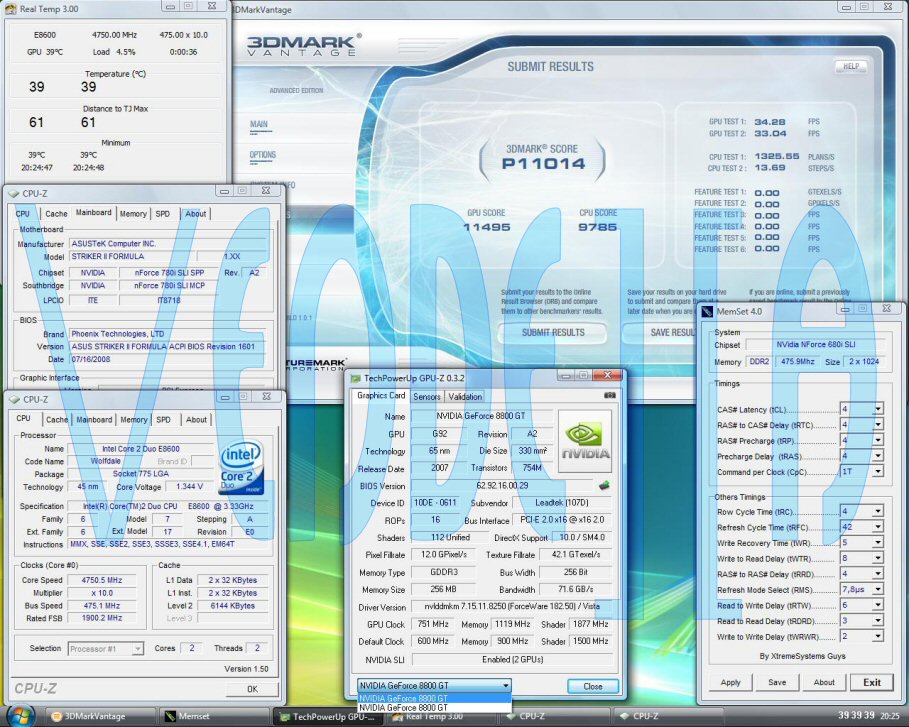The width and height of the screenshot is (909, 727).
Task: Open Mainboard tab in lower CPU-Z window
Action: [x=94, y=419]
